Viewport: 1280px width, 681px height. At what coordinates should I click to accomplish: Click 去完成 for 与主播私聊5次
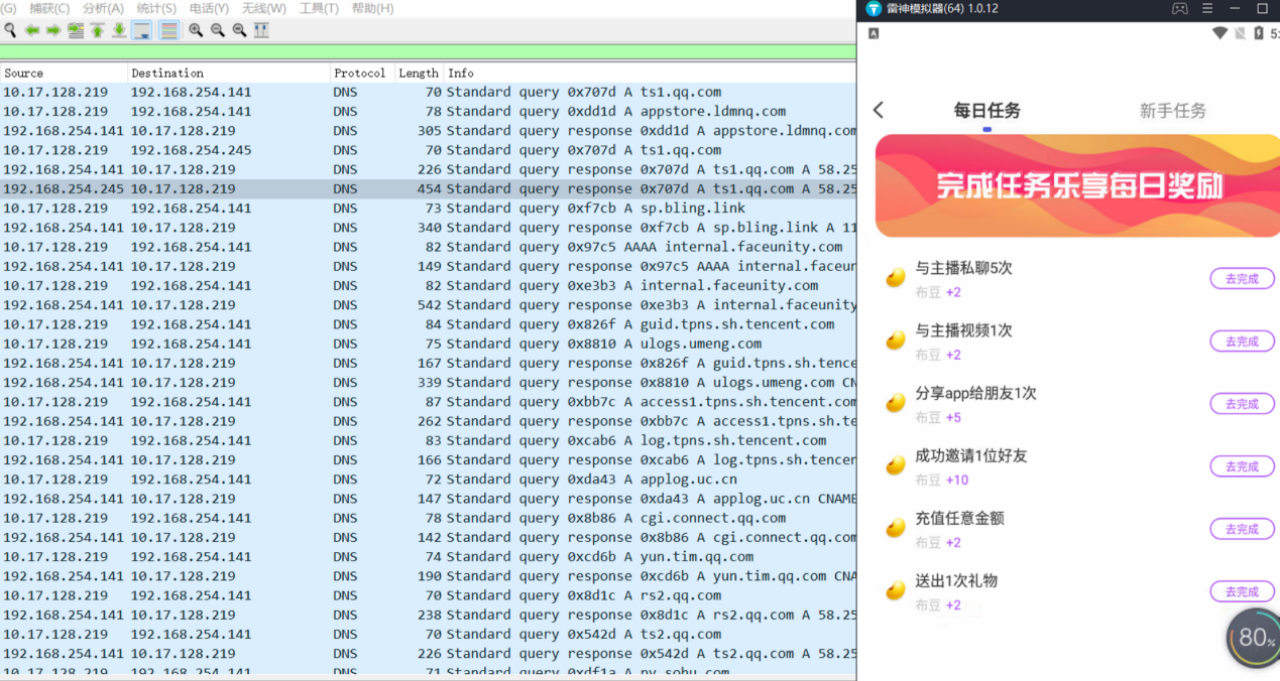tap(1242, 279)
